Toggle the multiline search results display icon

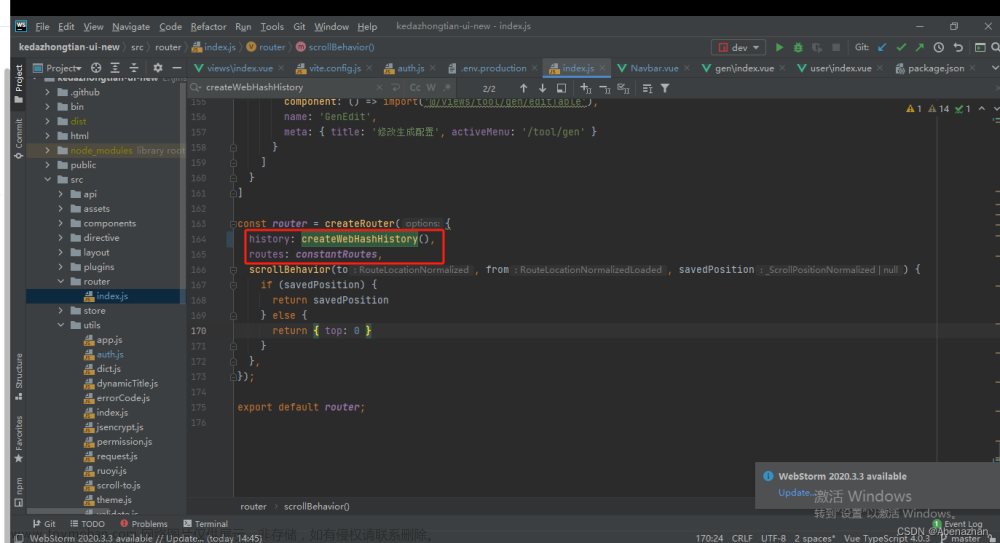[x=647, y=88]
